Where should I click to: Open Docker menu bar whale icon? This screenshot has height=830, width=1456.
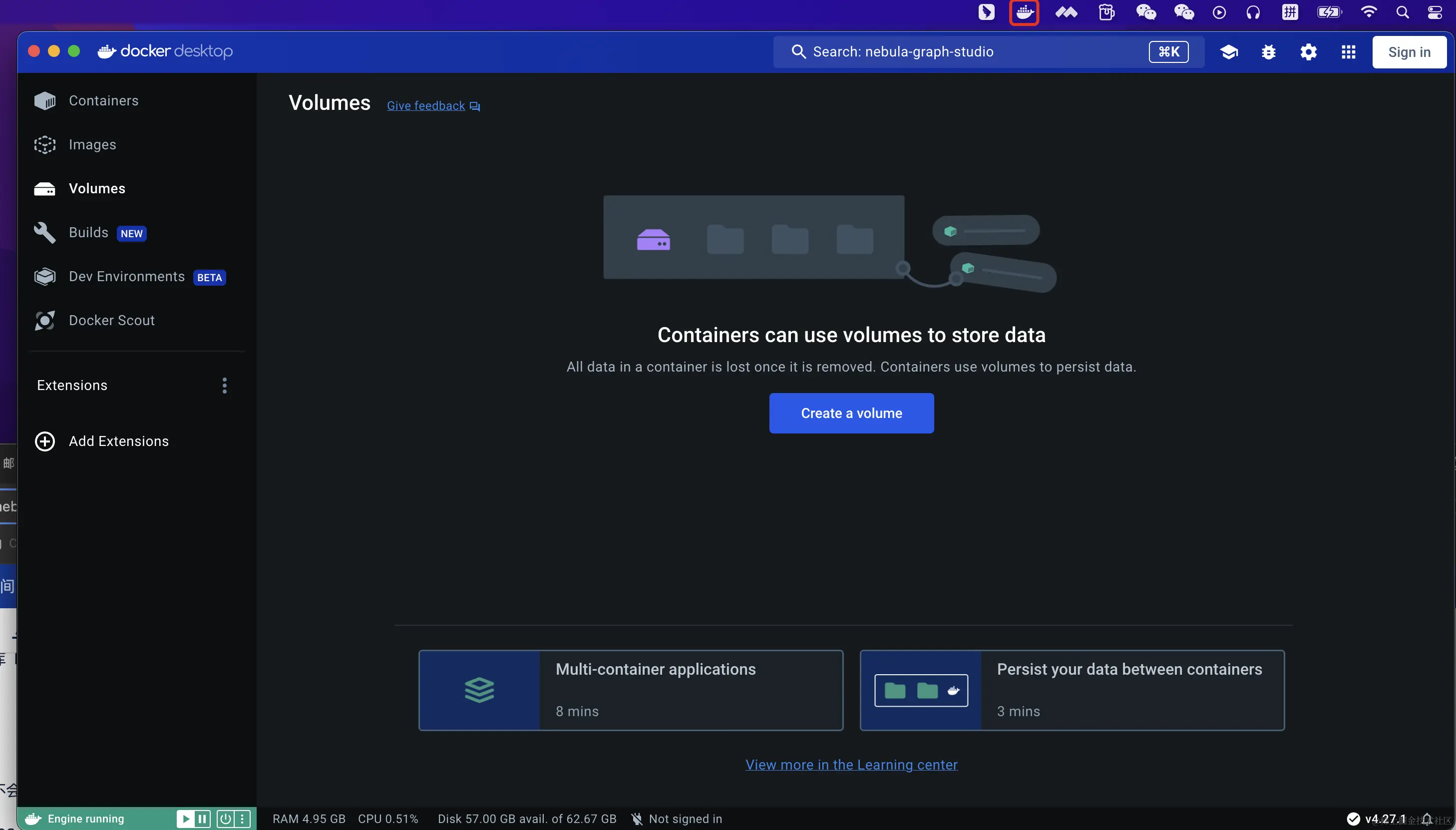pos(1024,12)
